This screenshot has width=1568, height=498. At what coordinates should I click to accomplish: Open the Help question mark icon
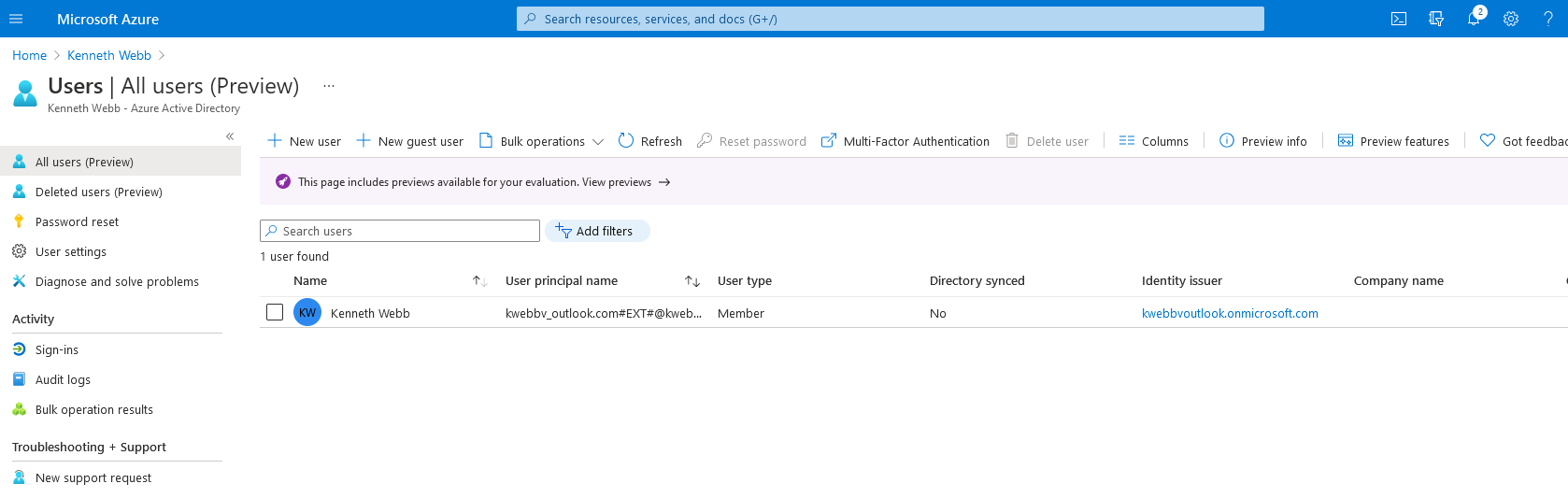coord(1548,19)
